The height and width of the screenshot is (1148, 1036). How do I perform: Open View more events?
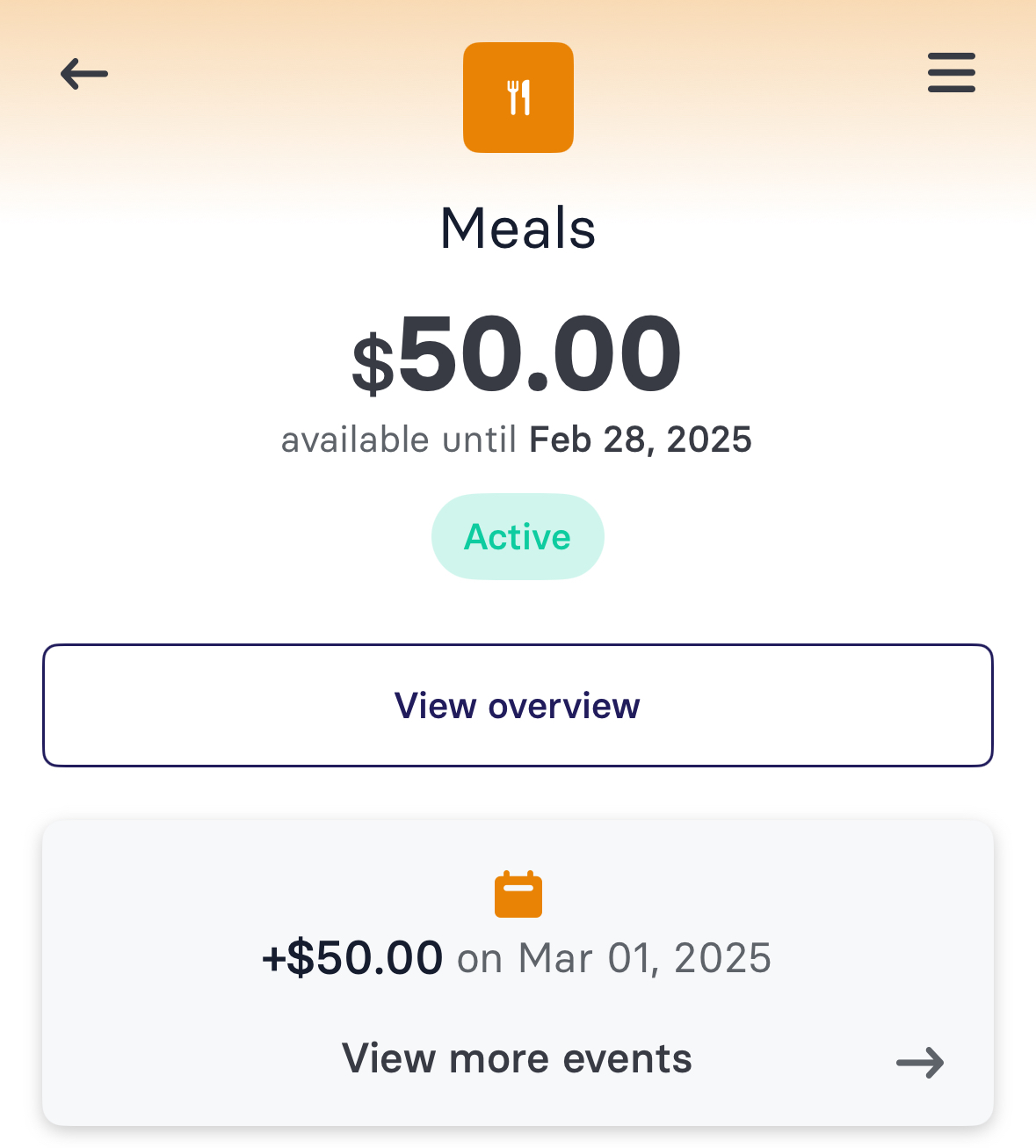518,1058
